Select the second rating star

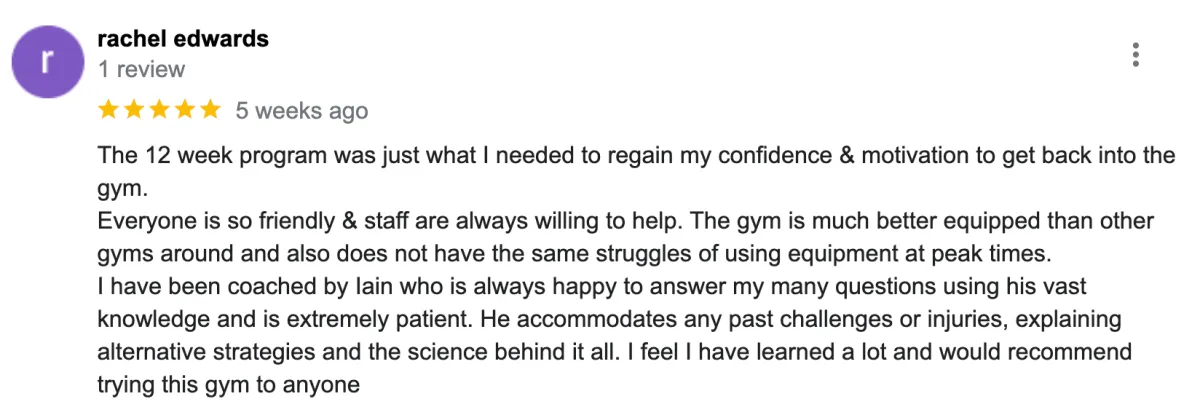pyautogui.click(x=133, y=110)
